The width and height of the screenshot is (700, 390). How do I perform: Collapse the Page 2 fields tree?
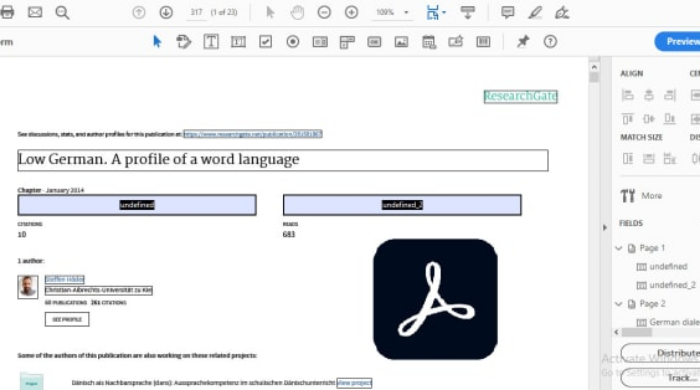[619, 304]
